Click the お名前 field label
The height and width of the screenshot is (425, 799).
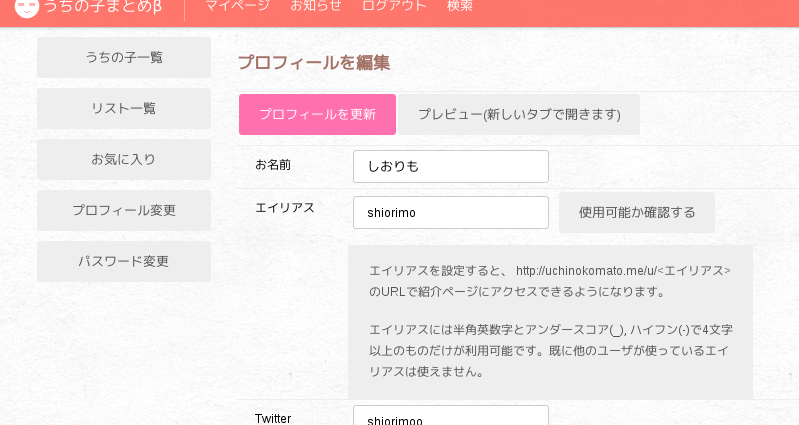tap(273, 164)
